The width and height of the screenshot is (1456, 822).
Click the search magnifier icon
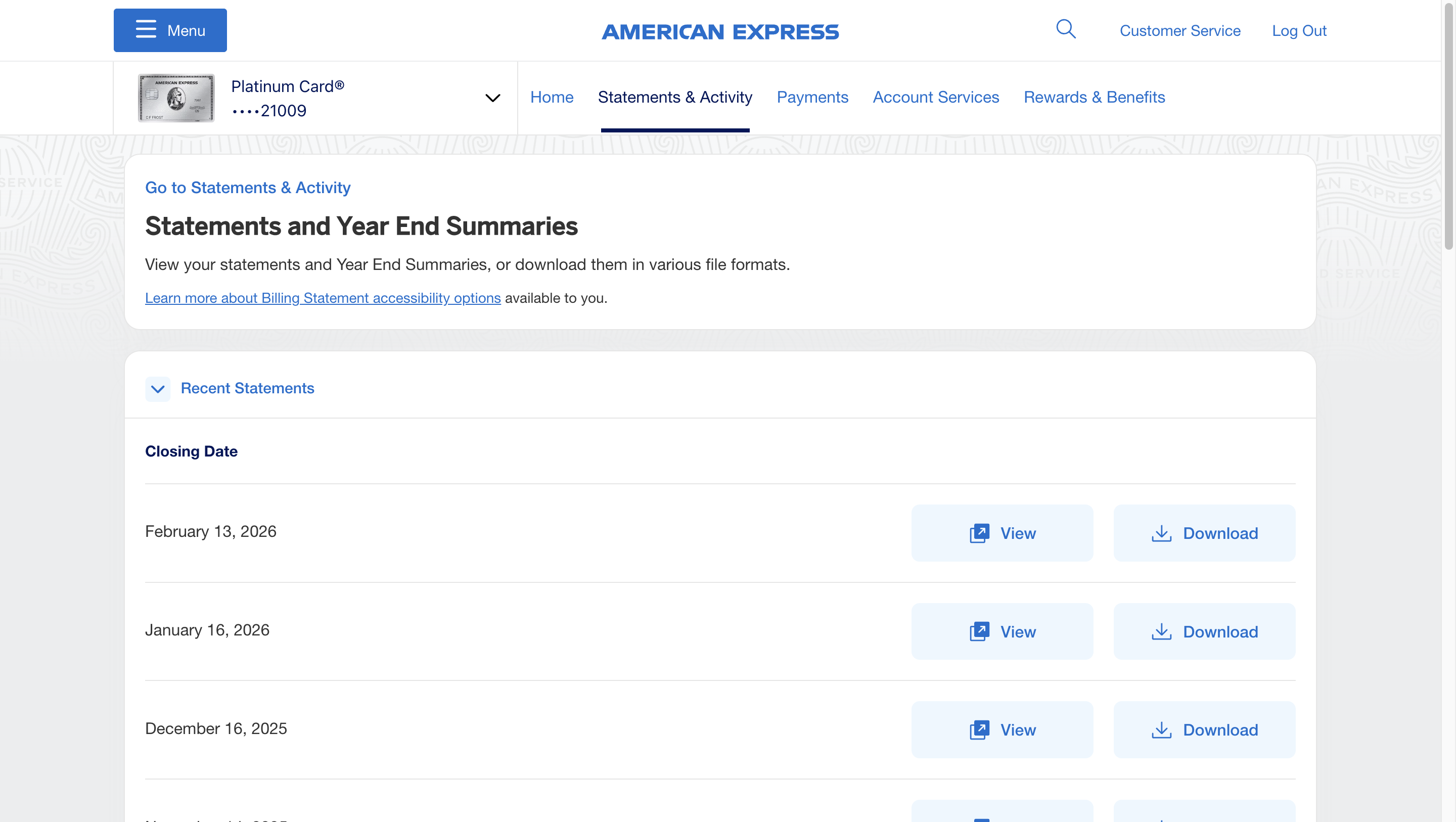[1065, 29]
